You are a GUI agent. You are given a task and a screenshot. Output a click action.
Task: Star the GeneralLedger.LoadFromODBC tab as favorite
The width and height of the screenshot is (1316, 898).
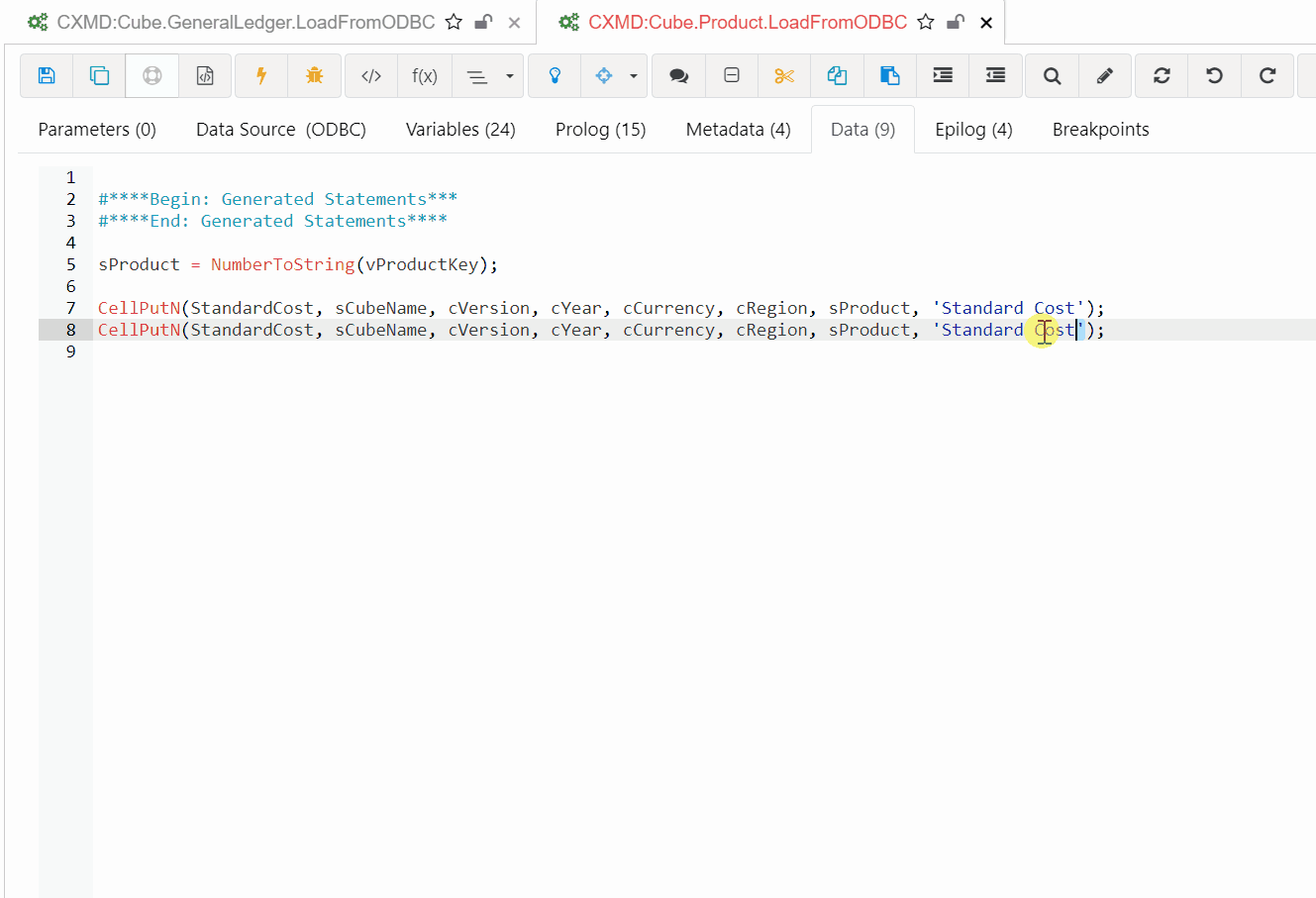coord(454,22)
